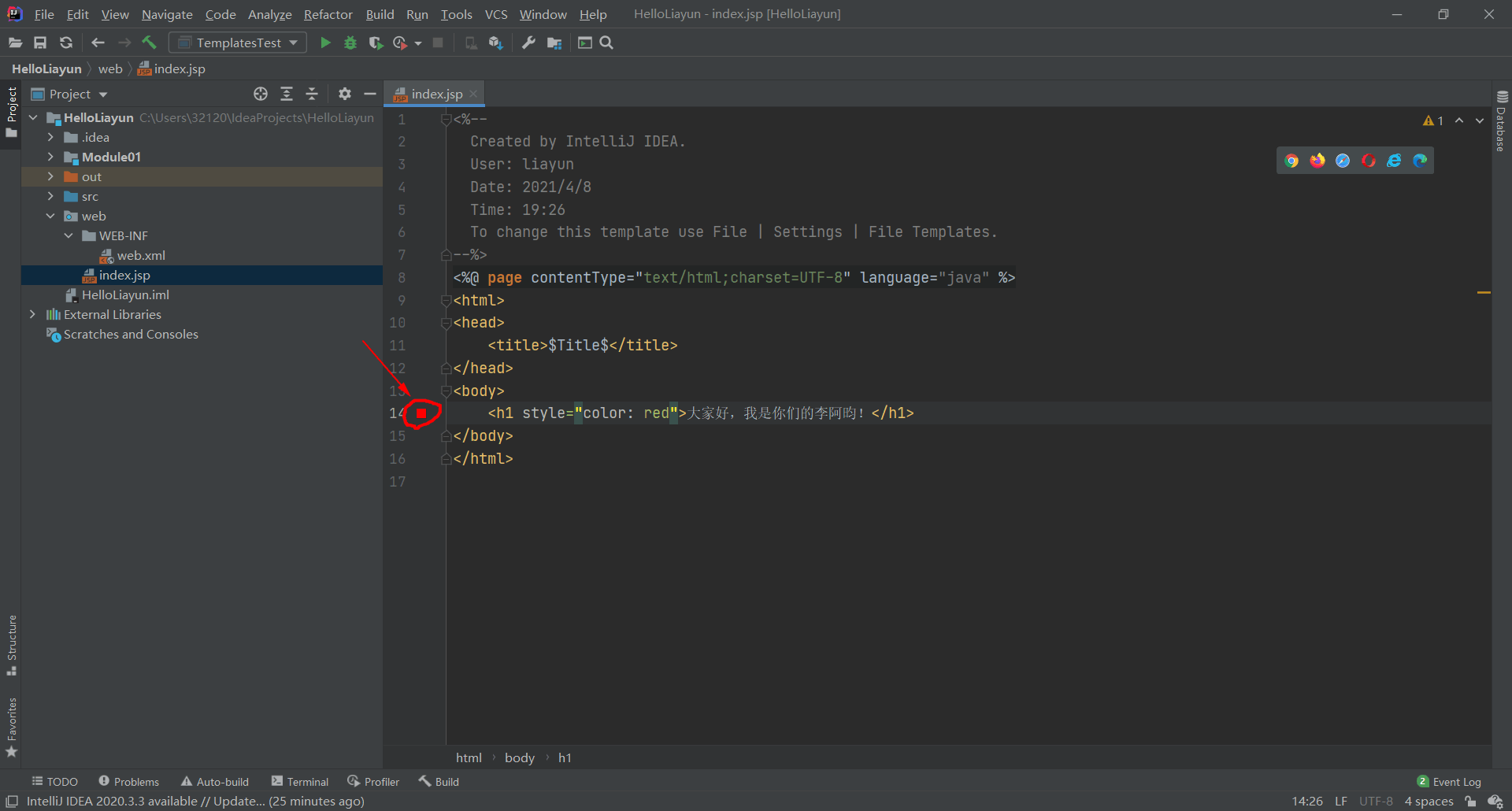Viewport: 1512px width, 811px height.
Task: Open the Refactor menu
Action: [328, 14]
